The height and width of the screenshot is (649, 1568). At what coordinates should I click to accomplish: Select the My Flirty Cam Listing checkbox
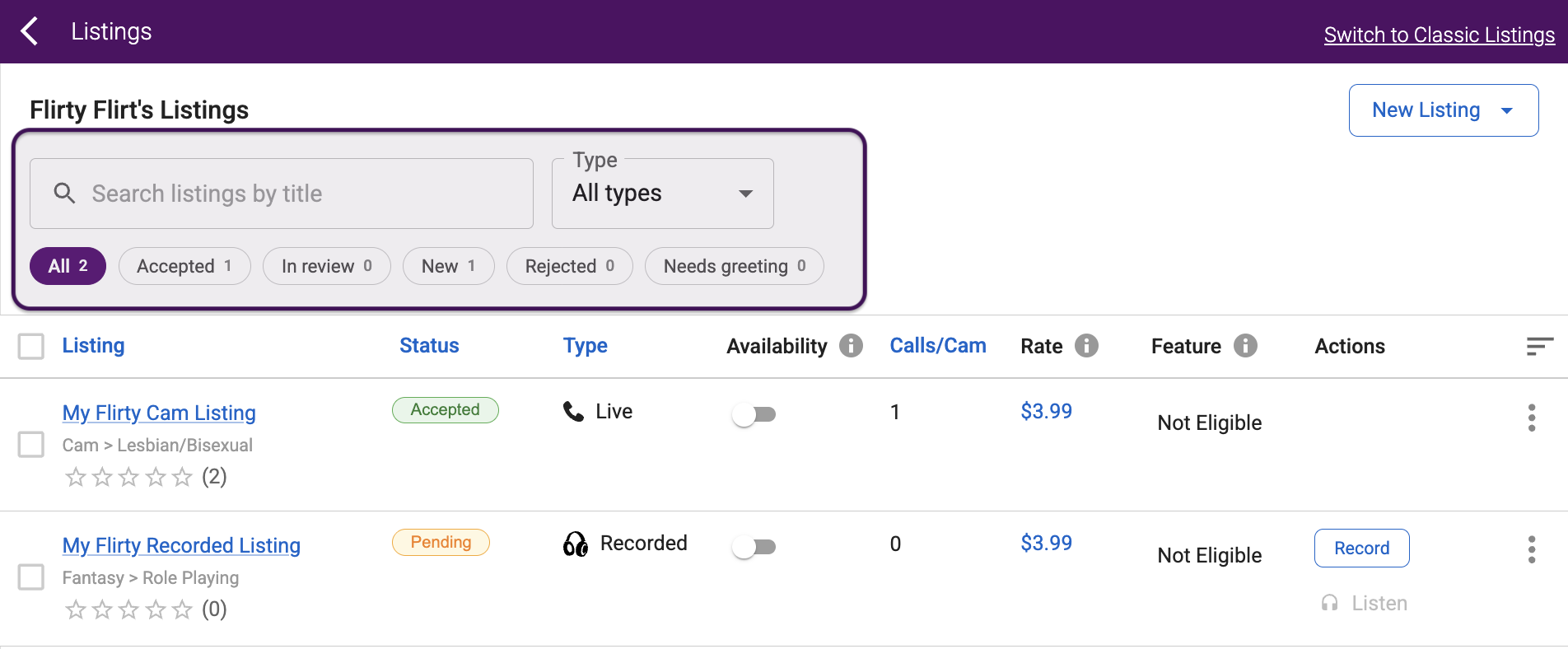click(31, 445)
